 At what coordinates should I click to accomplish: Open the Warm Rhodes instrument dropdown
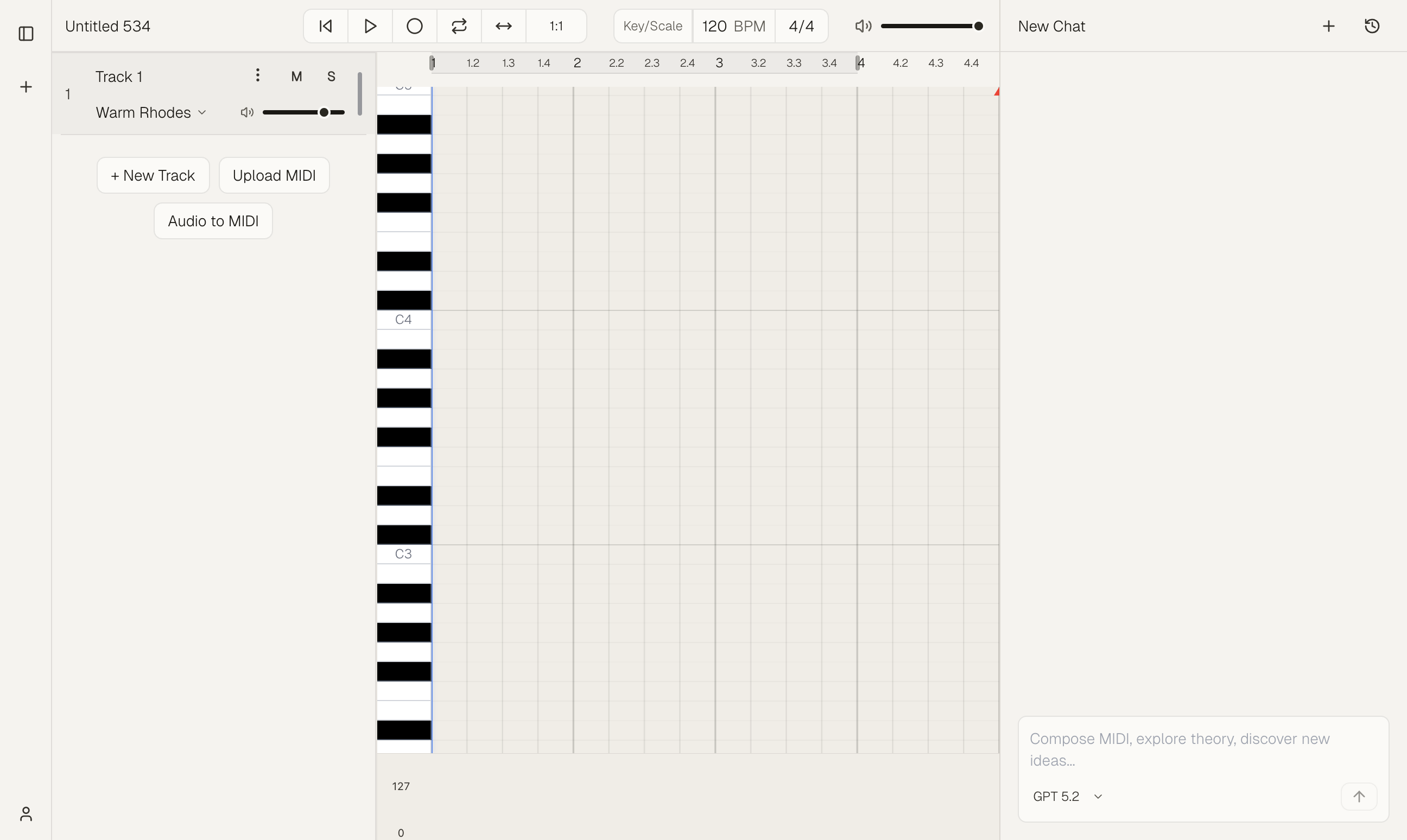tap(150, 113)
